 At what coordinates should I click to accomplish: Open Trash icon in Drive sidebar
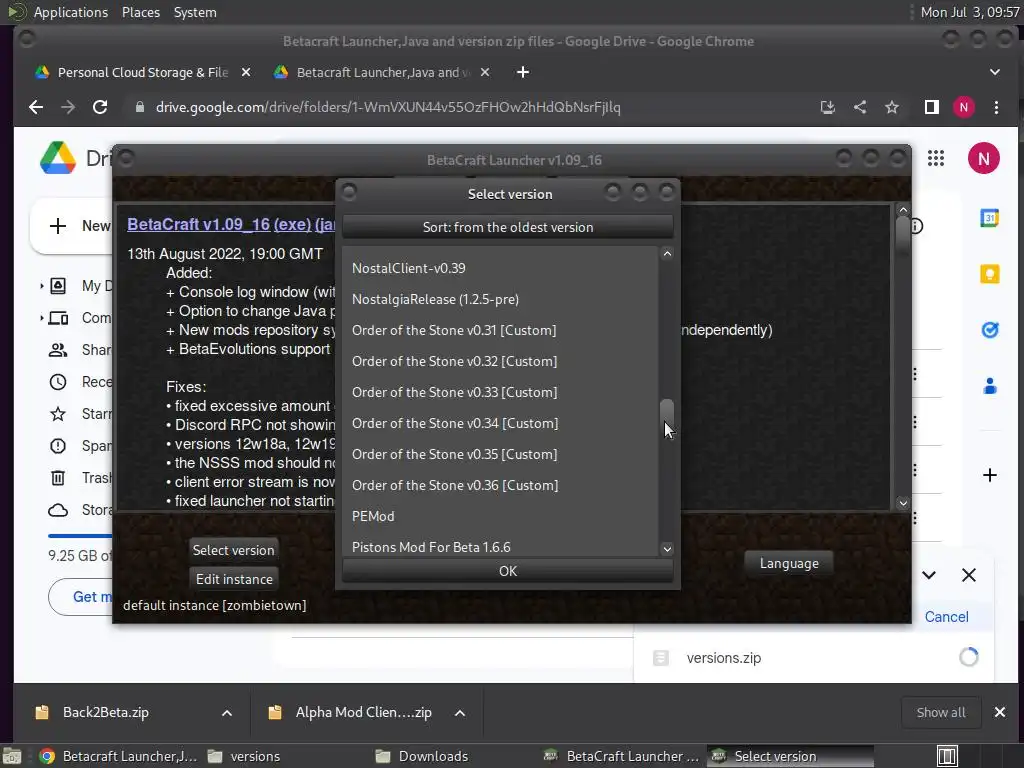point(58,478)
